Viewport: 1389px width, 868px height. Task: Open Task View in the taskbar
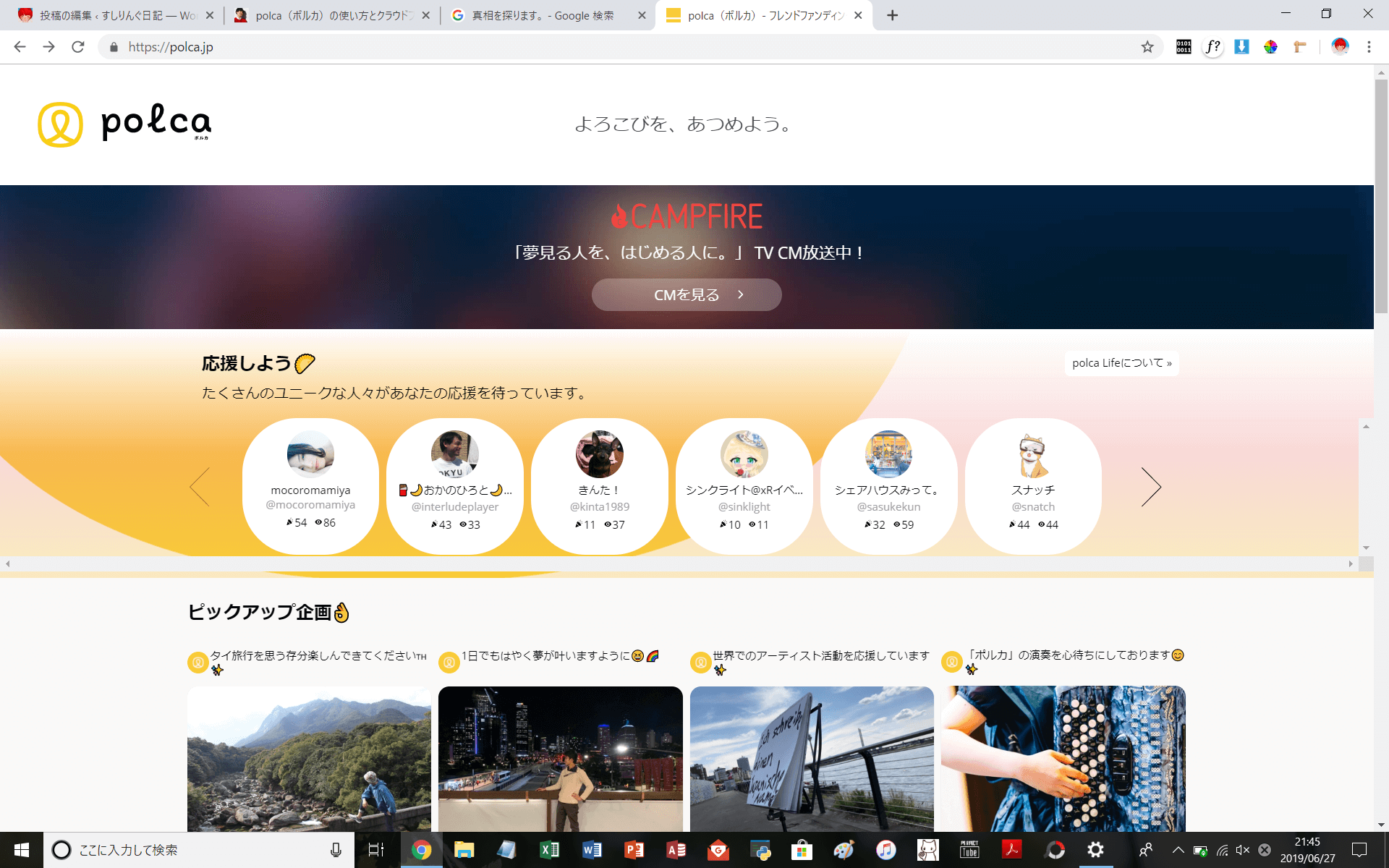376,850
